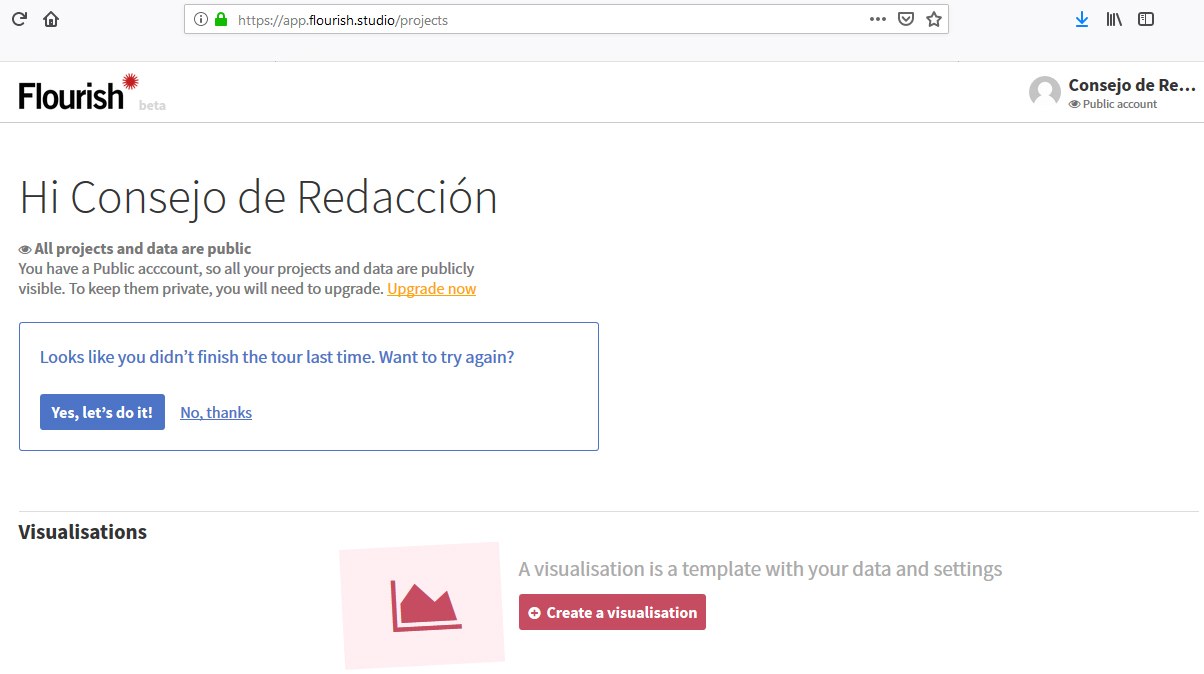Go to the browser home page icon
The image size is (1204, 674).
coord(51,19)
